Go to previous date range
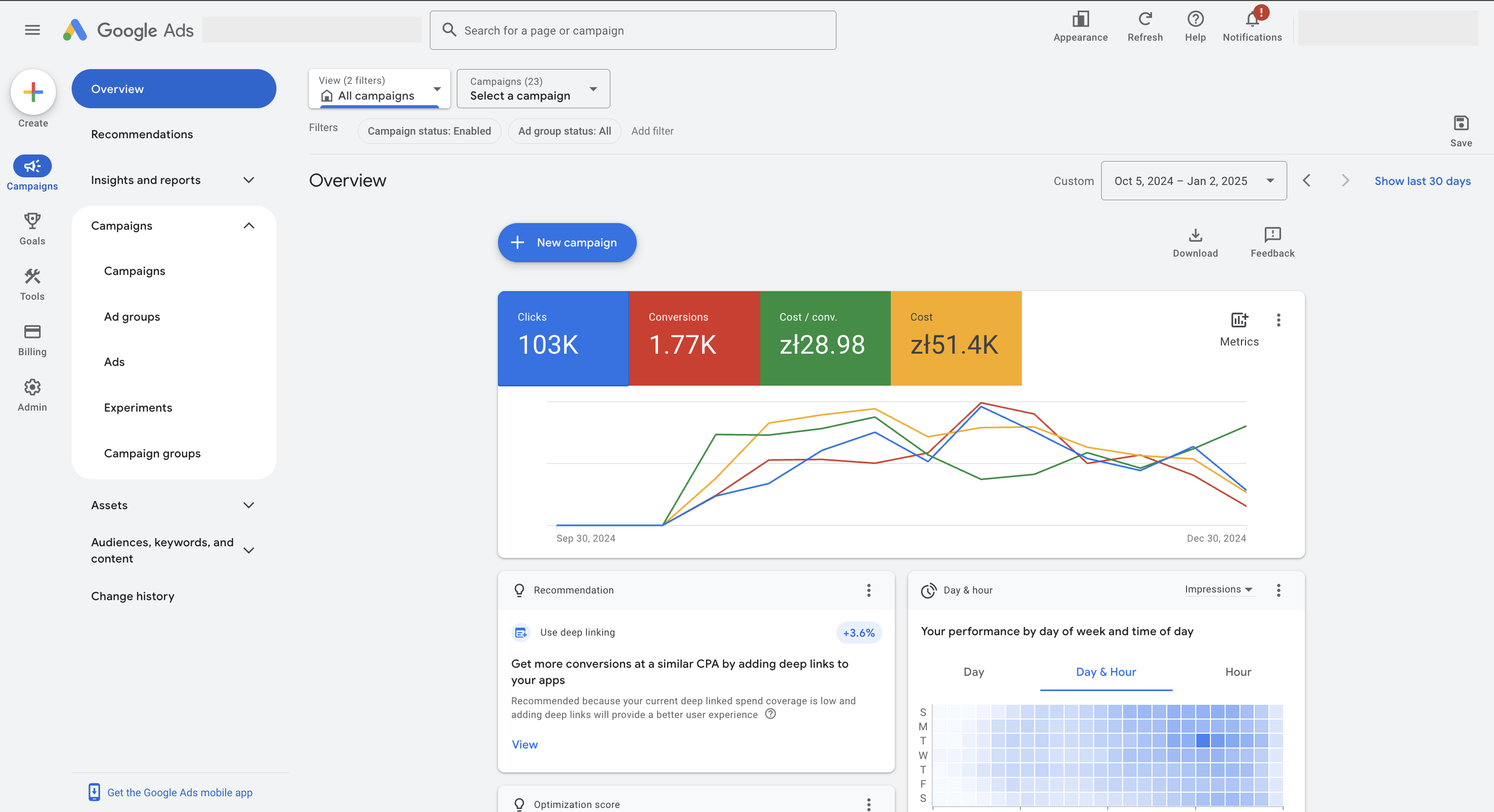 [x=1306, y=180]
